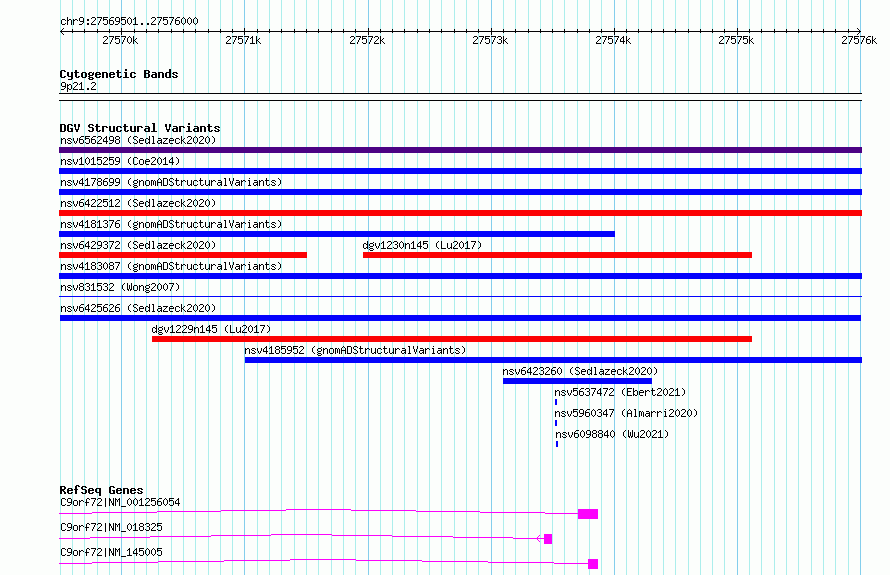Open the nsv6429372 (Sedlazeck2020) label
The height and width of the screenshot is (575, 890).
(138, 245)
